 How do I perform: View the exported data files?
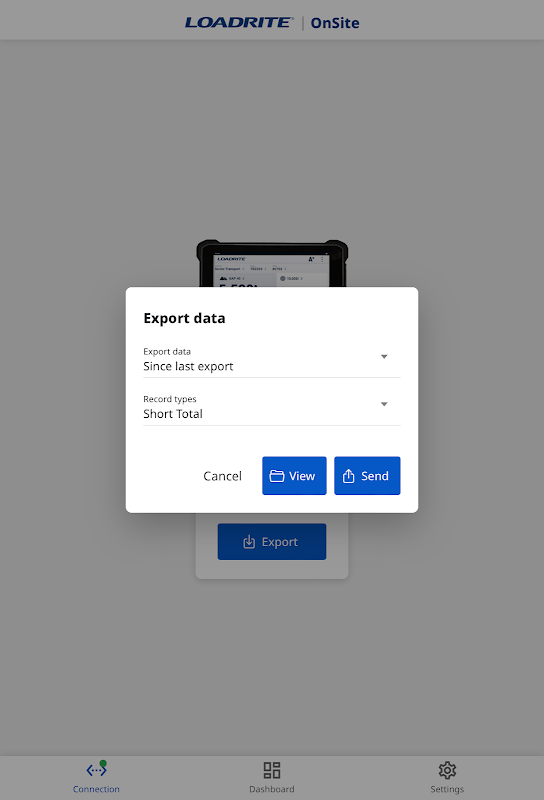tap(294, 476)
